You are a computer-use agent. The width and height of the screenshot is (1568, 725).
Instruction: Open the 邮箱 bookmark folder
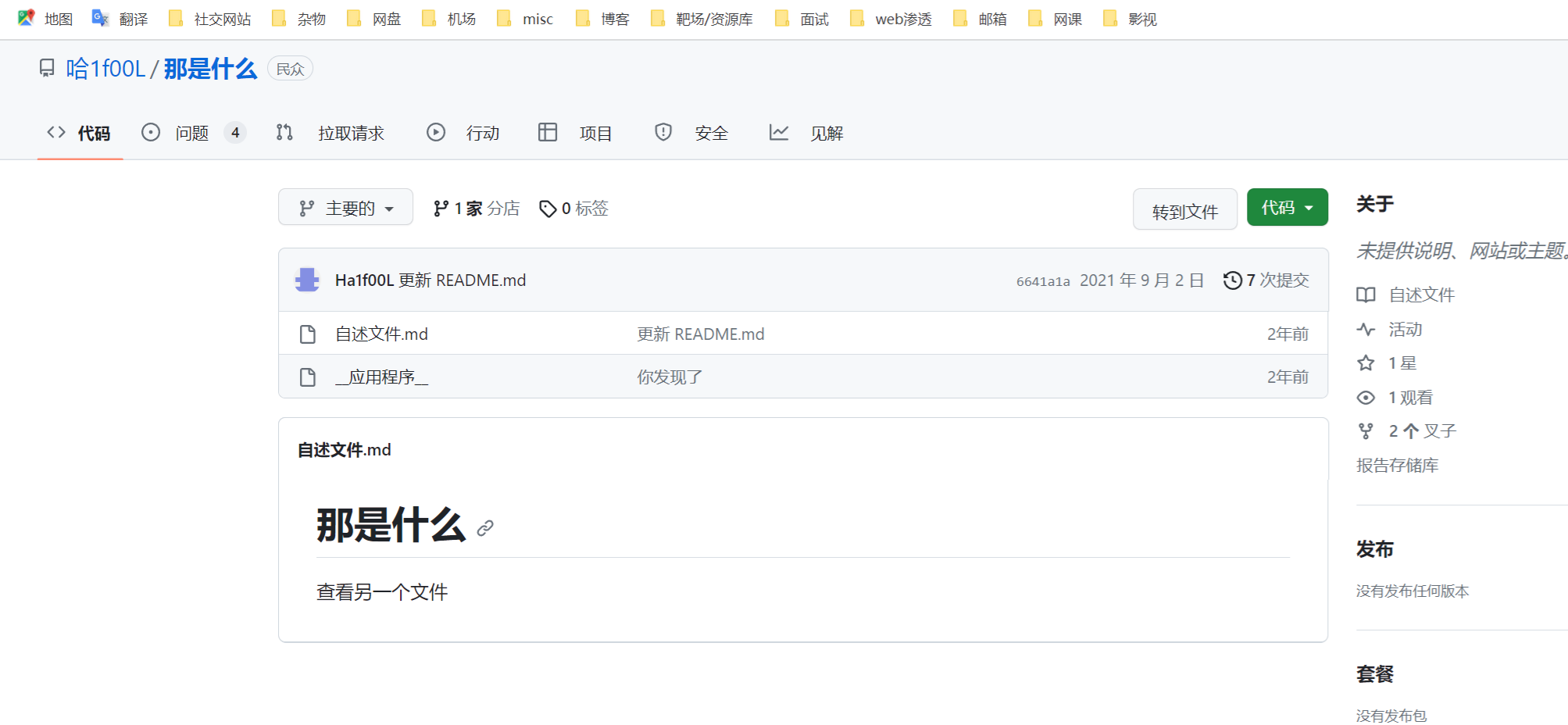pos(980,19)
